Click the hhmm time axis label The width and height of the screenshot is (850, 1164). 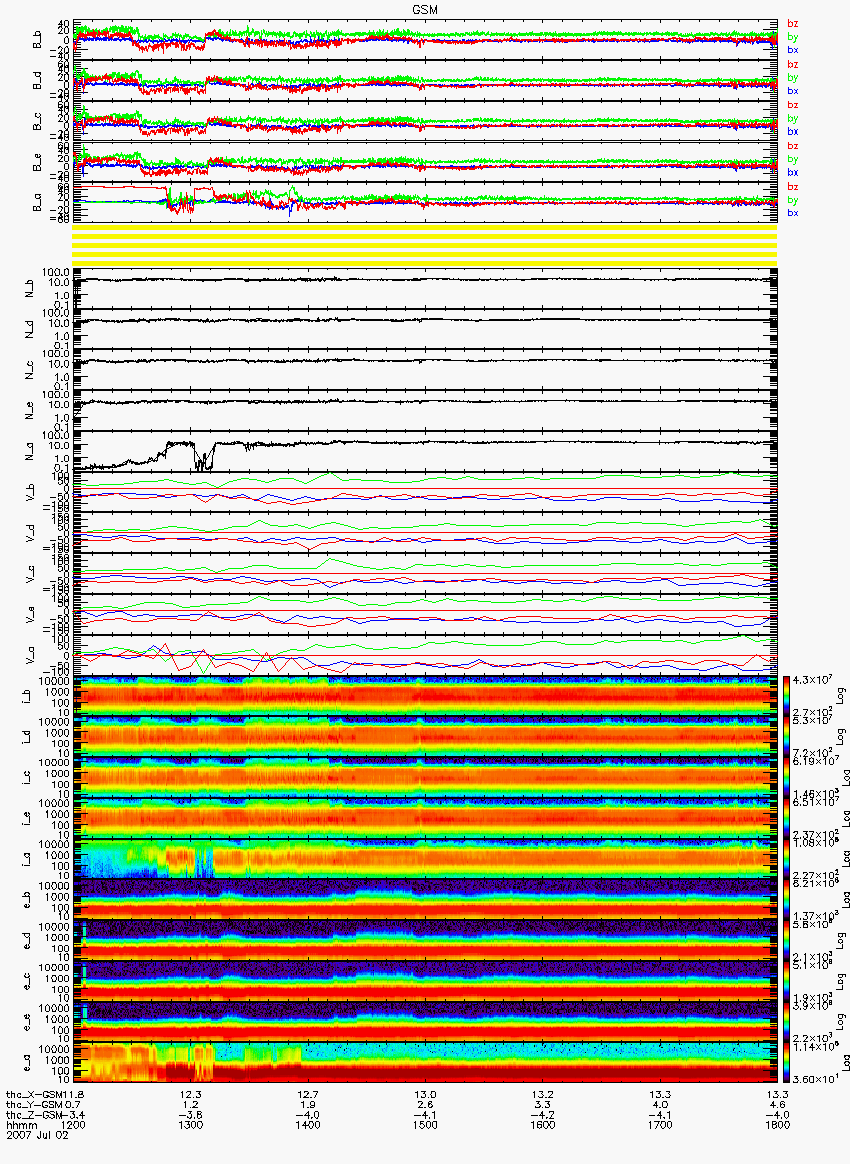click(x=22, y=1125)
